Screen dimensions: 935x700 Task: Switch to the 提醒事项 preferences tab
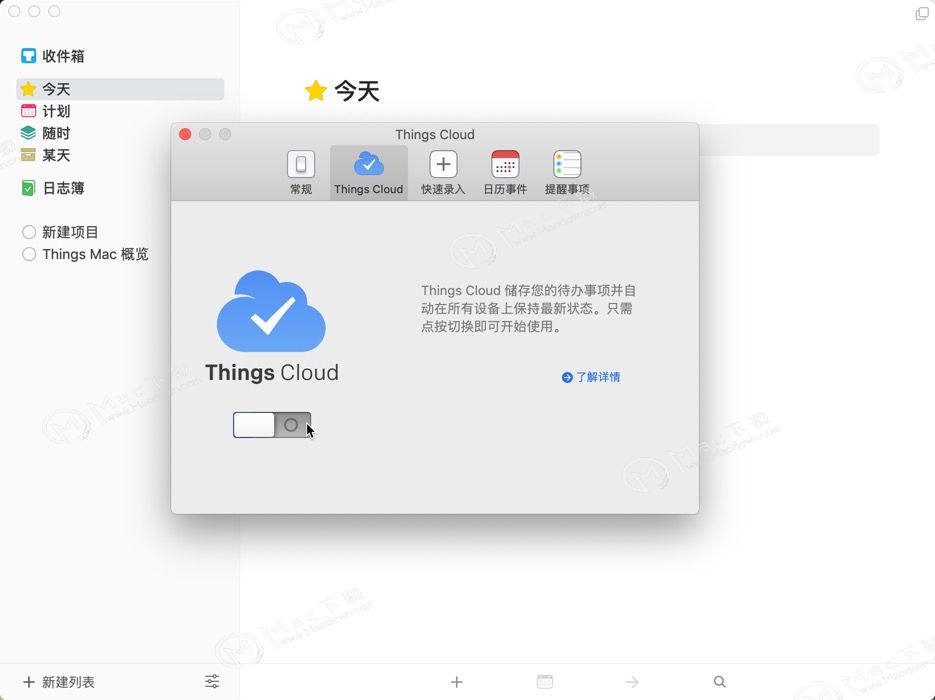(x=567, y=172)
